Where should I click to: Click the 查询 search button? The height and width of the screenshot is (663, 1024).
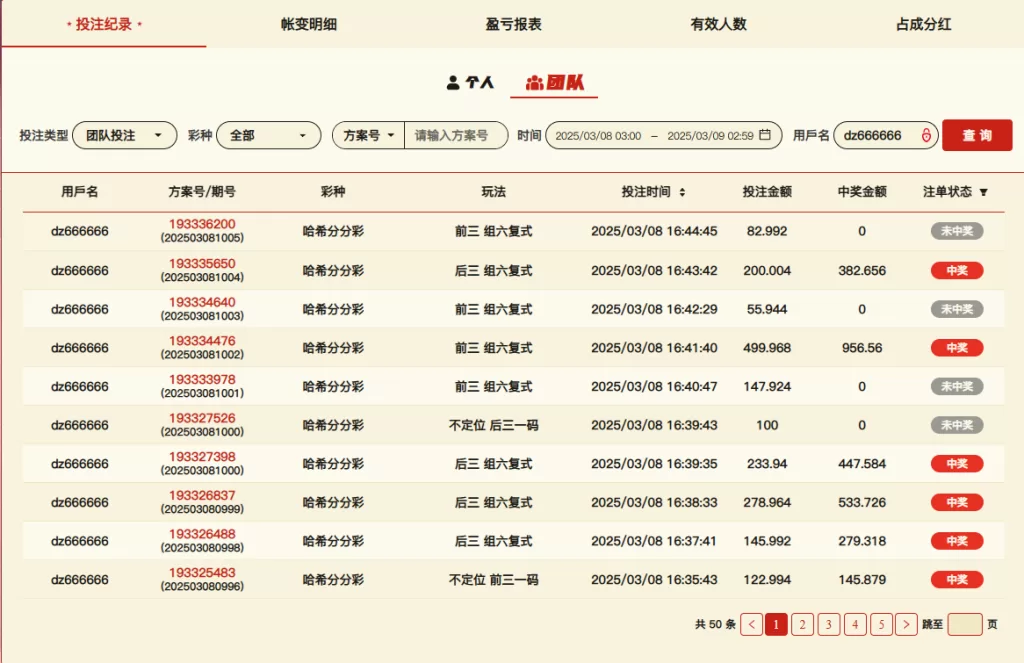pos(977,135)
